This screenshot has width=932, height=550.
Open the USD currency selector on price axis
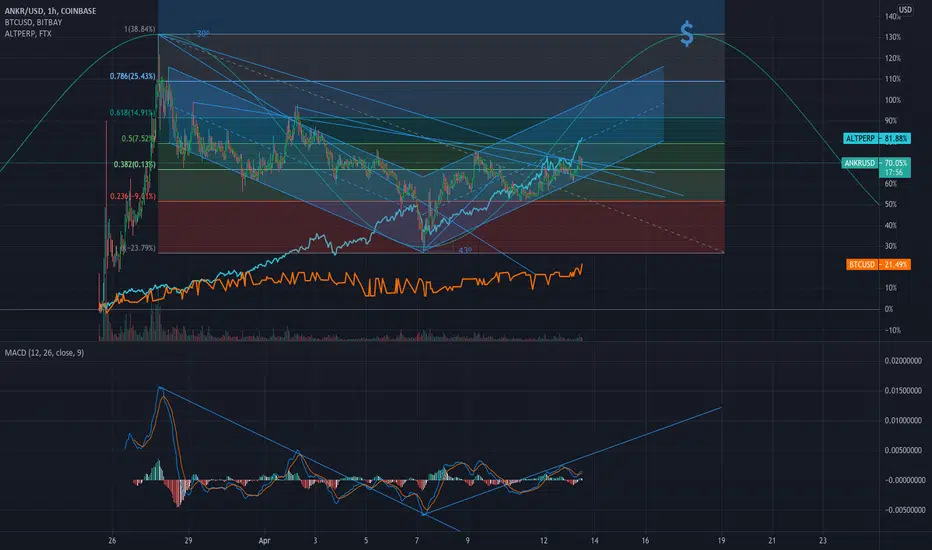(905, 10)
